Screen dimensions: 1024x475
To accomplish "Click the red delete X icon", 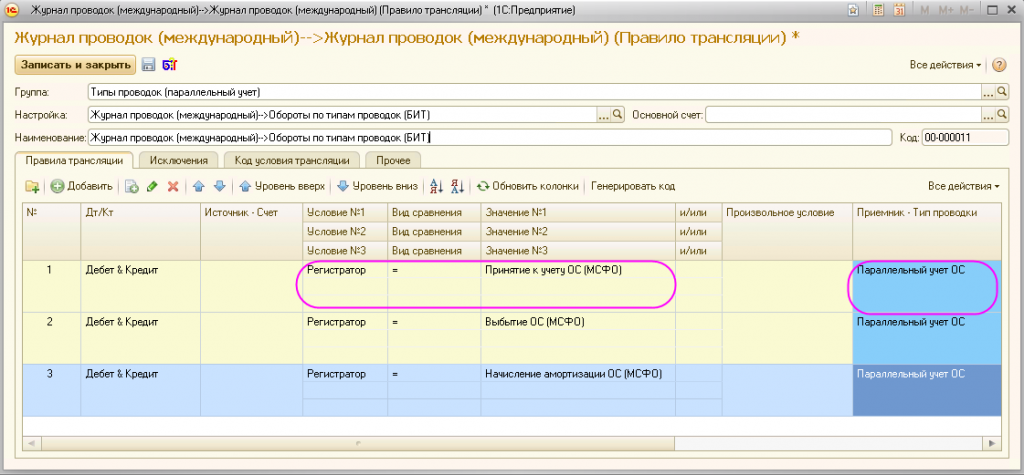I will coord(173,186).
